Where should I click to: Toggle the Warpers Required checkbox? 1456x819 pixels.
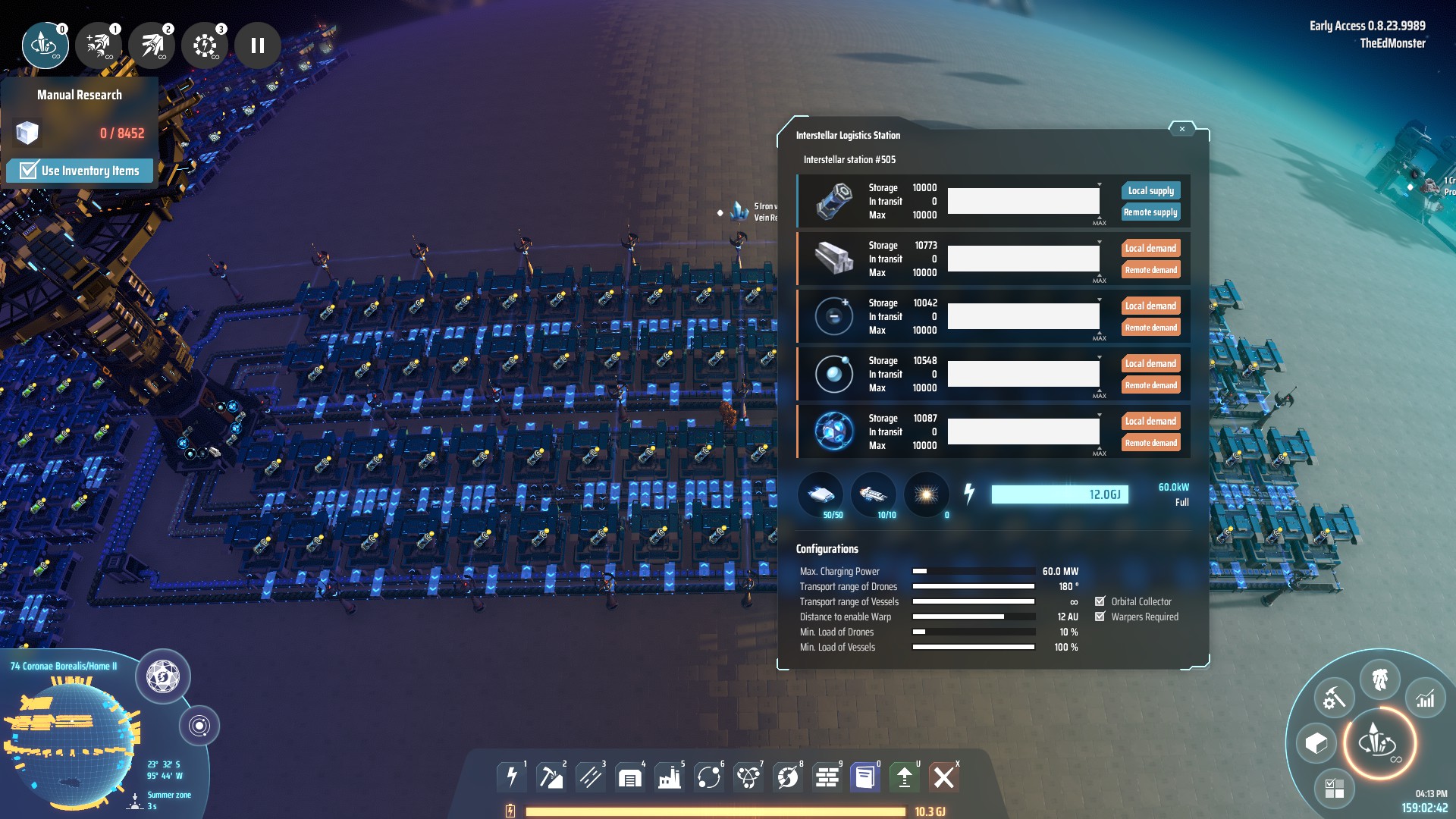1100,617
